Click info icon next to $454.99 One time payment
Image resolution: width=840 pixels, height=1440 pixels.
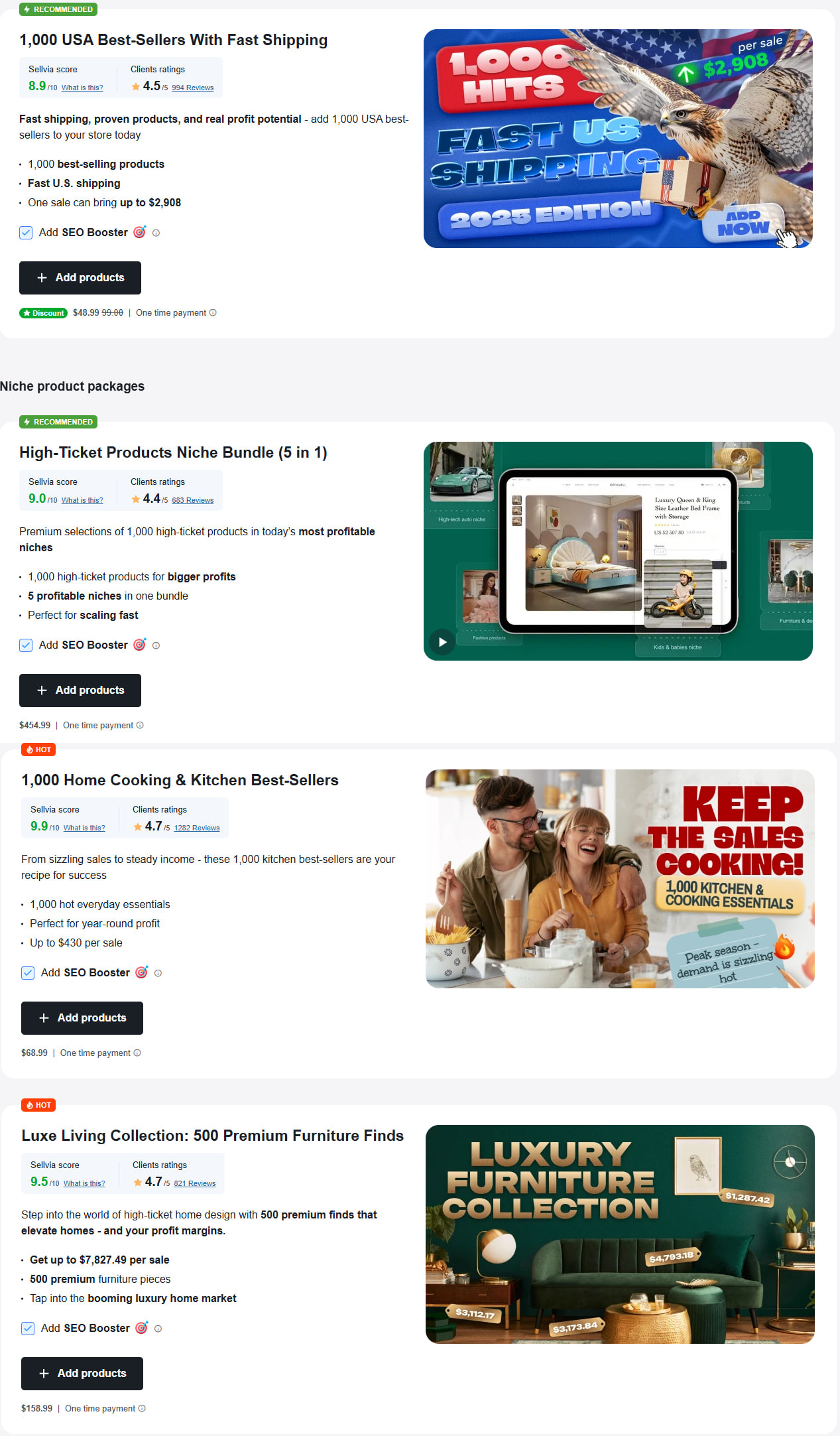pyautogui.click(x=140, y=725)
